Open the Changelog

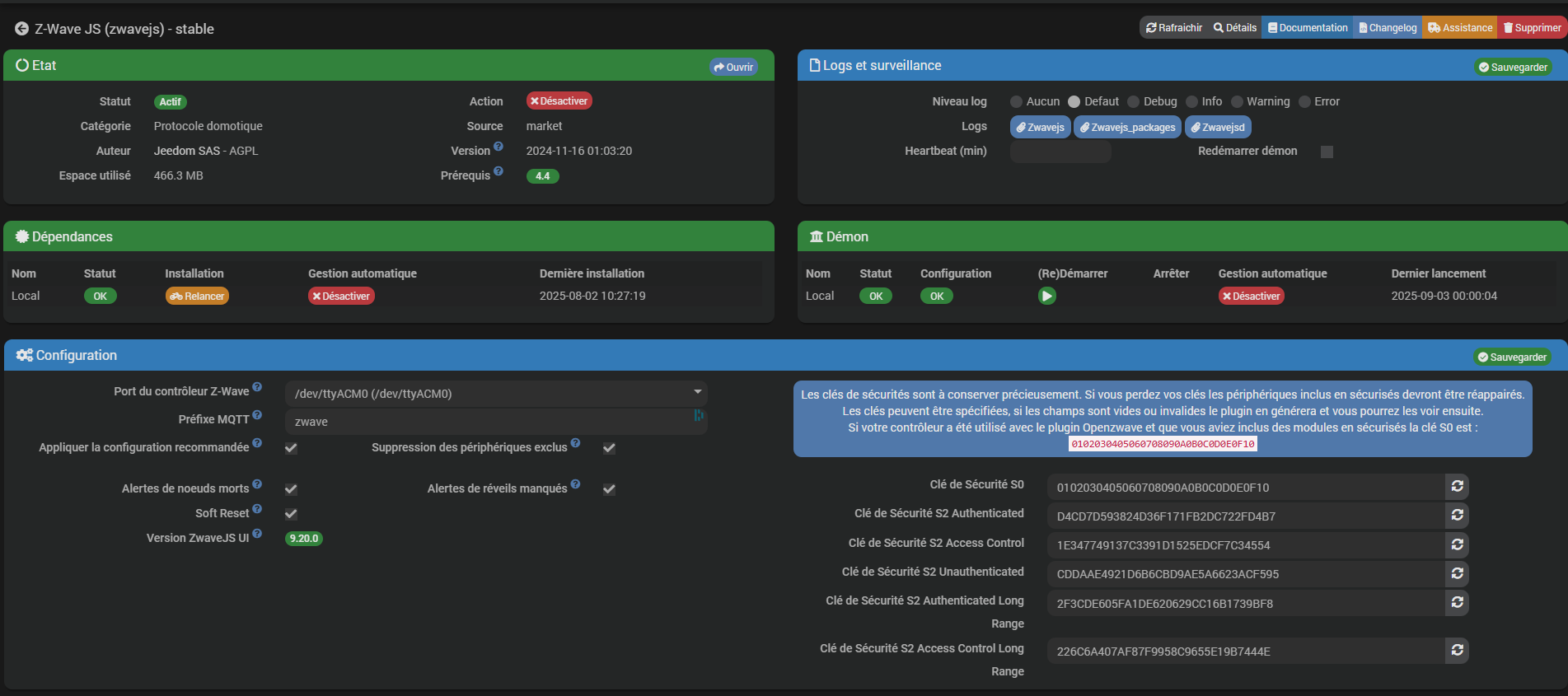tap(1388, 28)
